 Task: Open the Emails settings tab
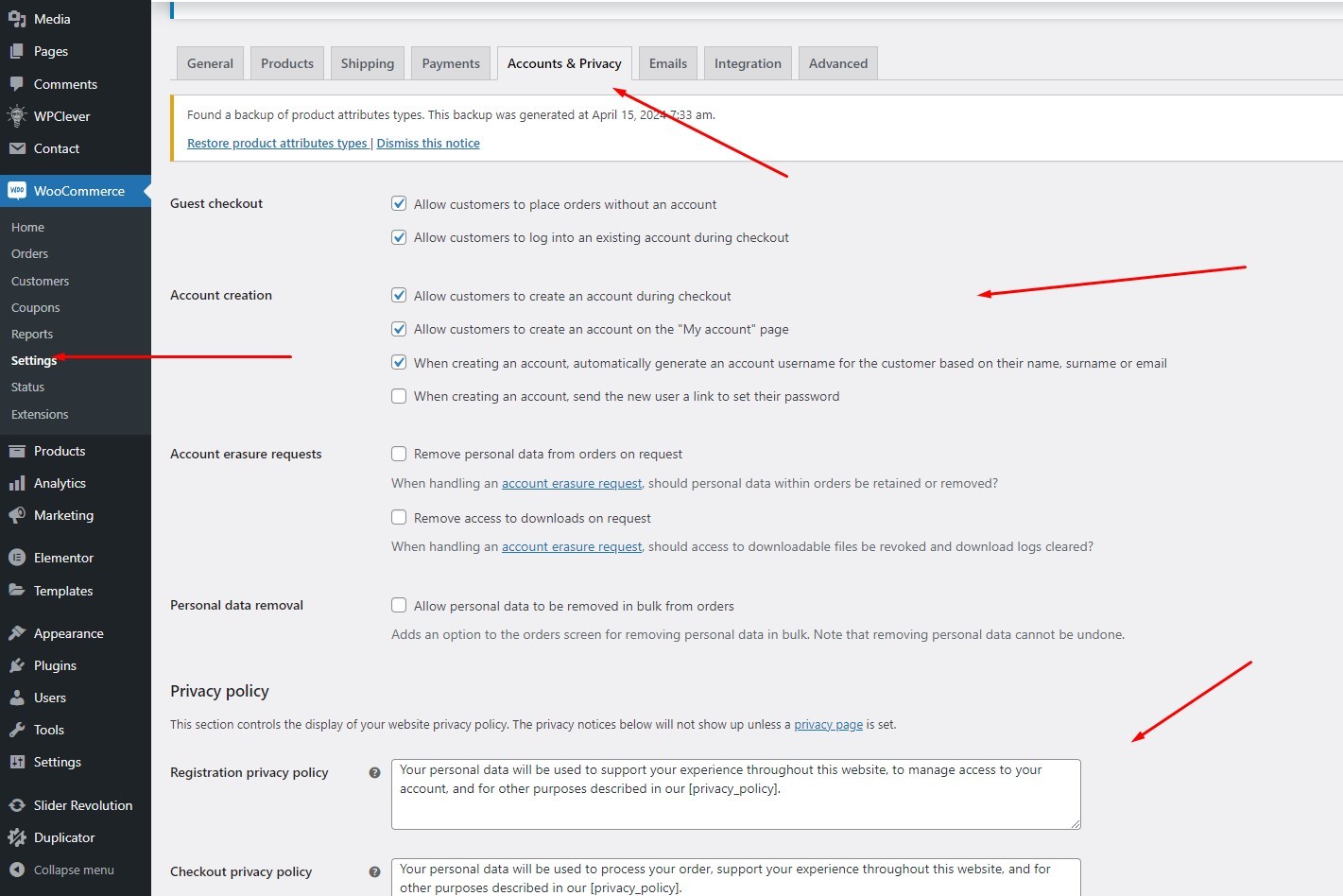[667, 63]
